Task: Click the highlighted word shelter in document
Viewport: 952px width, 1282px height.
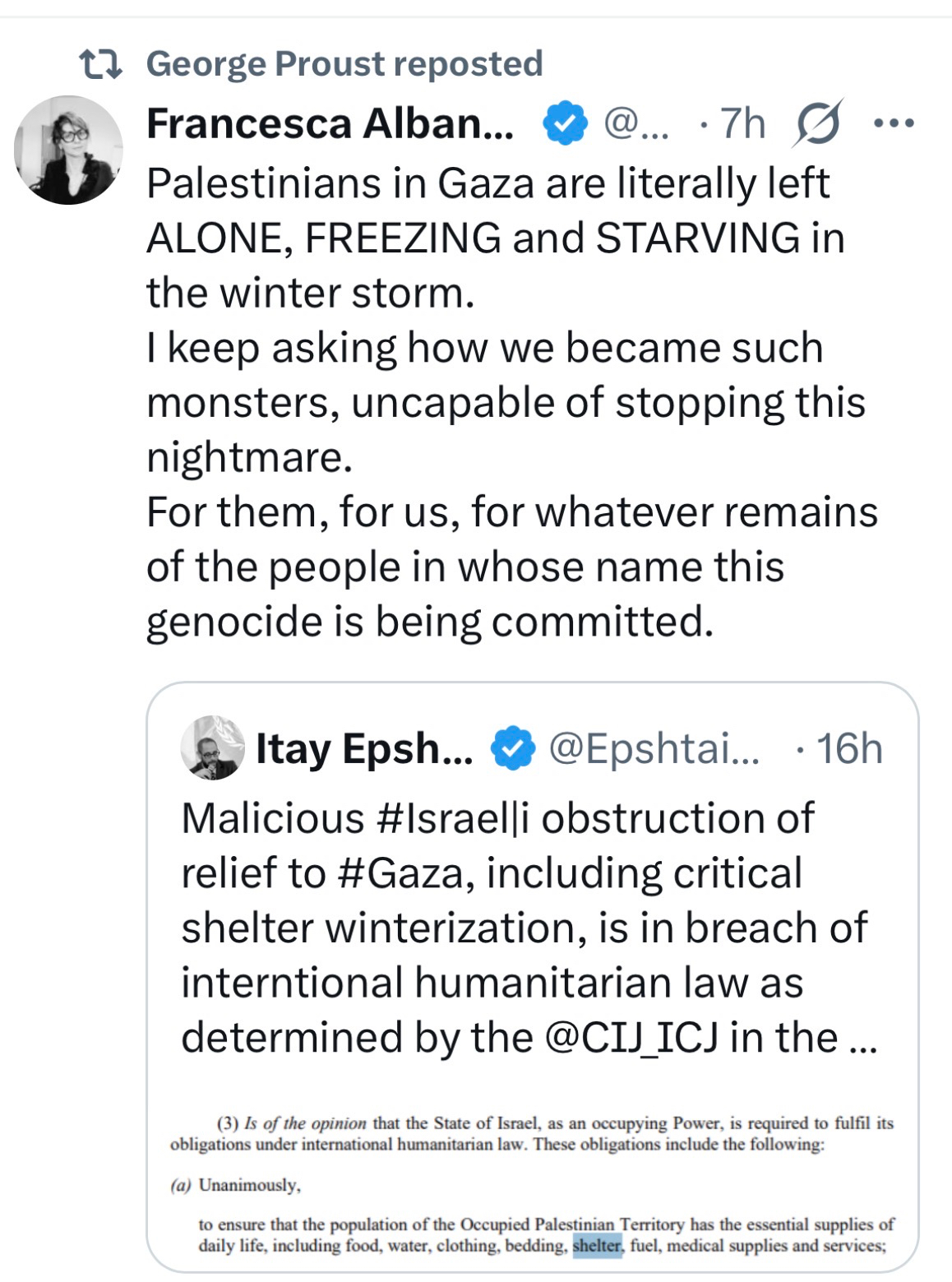Action: pyautogui.click(x=598, y=1246)
